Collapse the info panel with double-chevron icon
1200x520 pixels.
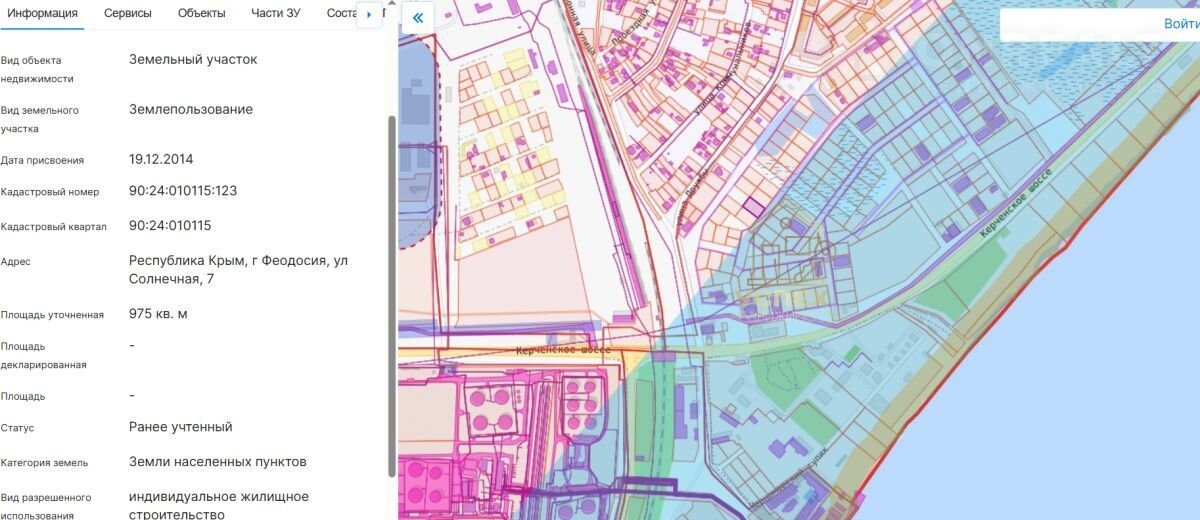[x=417, y=18]
